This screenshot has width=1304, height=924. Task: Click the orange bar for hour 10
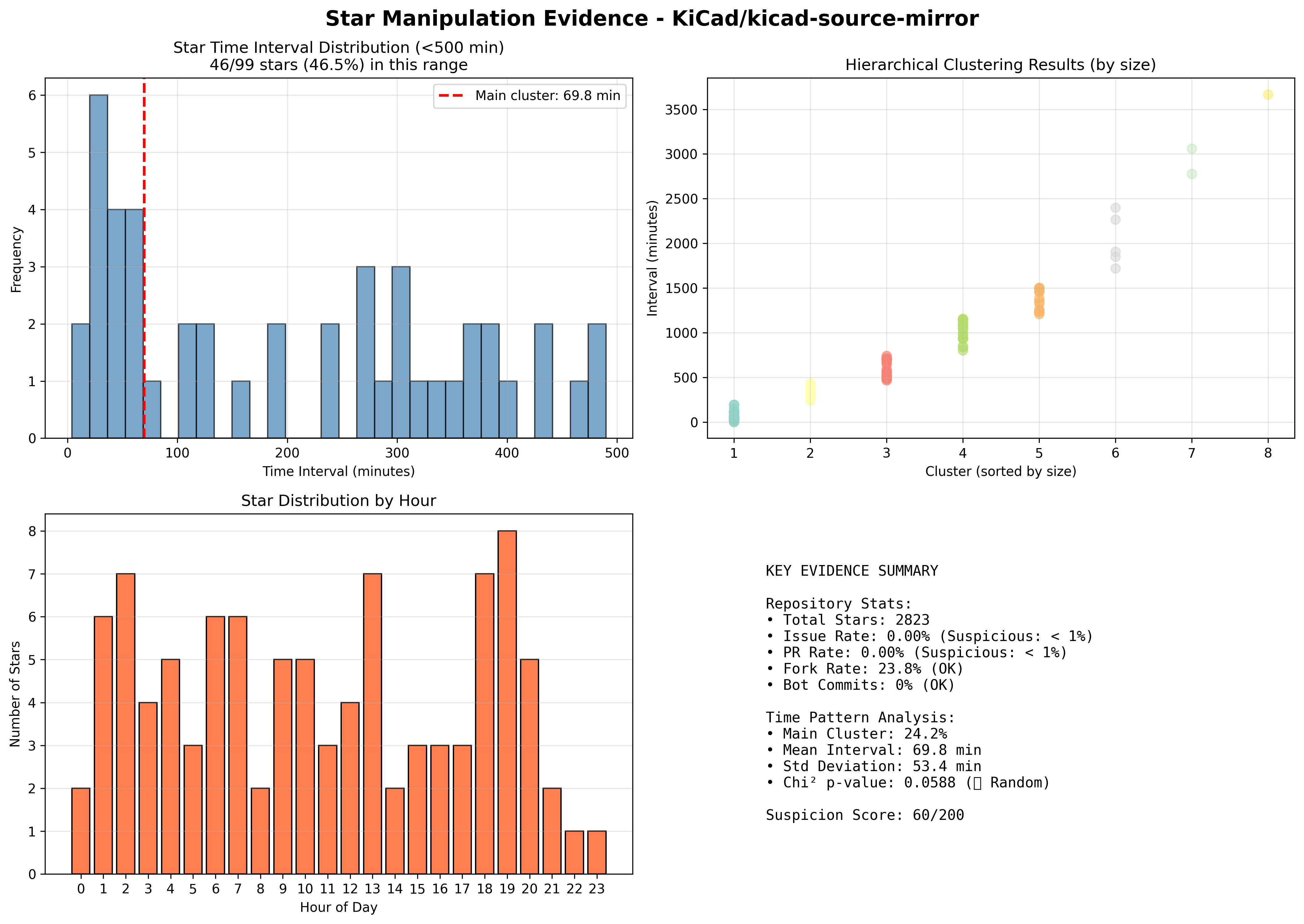pos(305,766)
